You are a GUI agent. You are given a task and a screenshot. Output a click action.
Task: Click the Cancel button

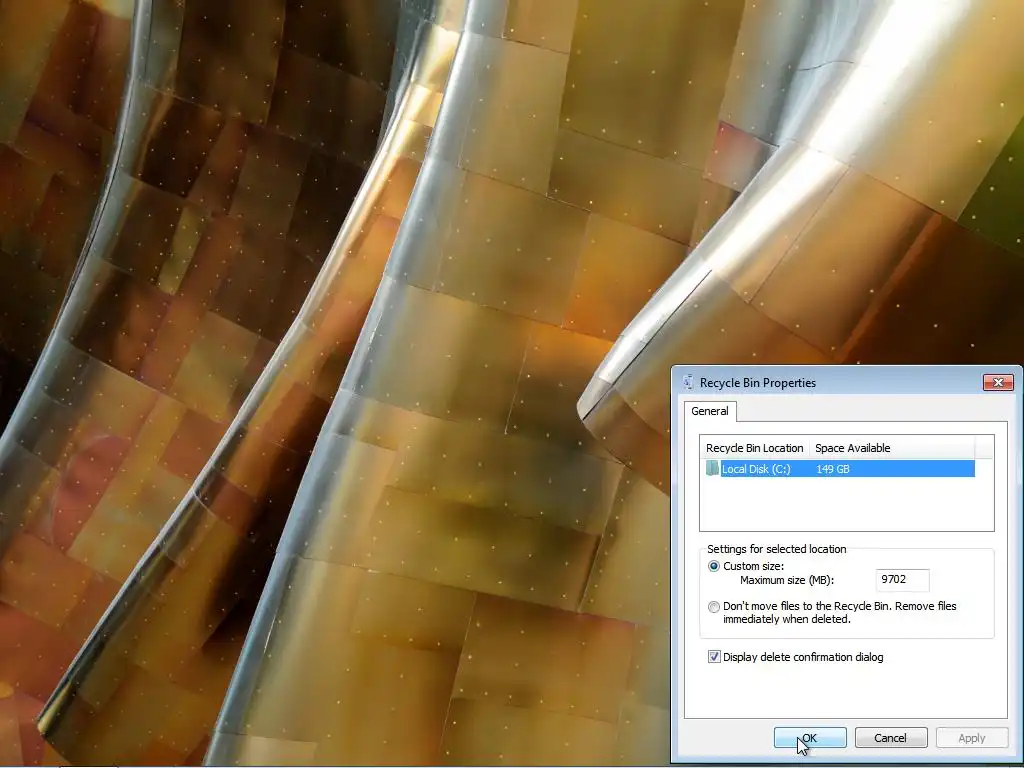pyautogui.click(x=891, y=738)
